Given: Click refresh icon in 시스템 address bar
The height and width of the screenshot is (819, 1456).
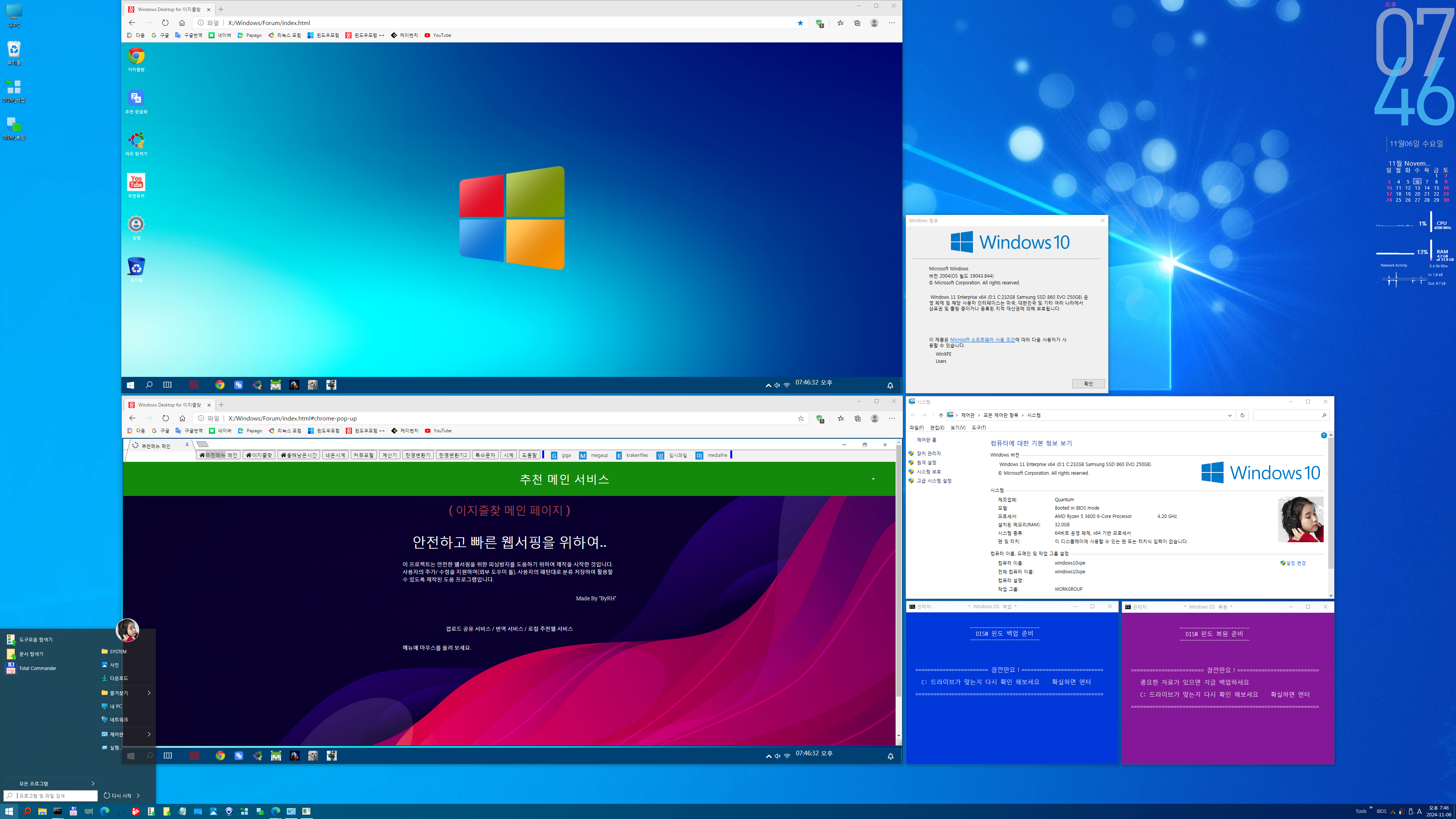Looking at the screenshot, I should tap(1243, 416).
